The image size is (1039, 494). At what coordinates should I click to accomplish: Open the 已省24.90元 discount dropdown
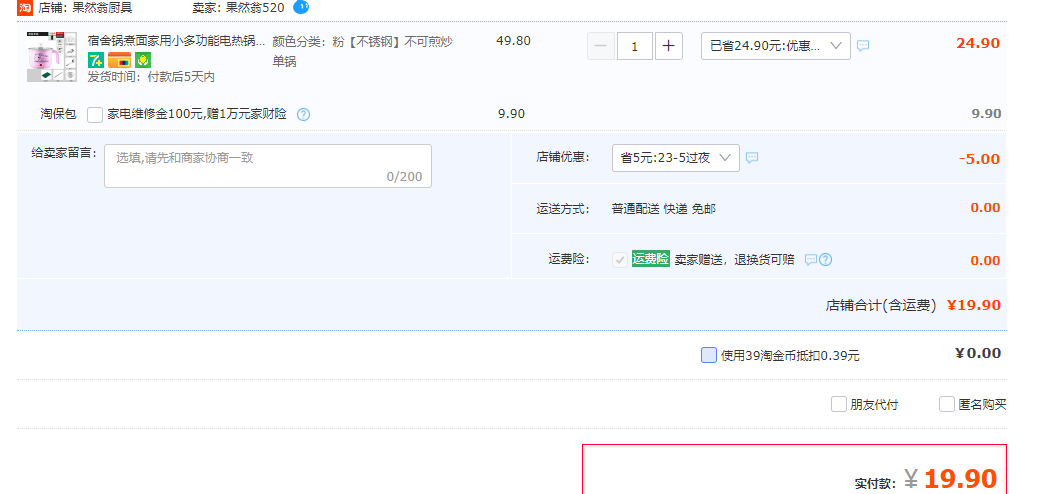(x=776, y=46)
